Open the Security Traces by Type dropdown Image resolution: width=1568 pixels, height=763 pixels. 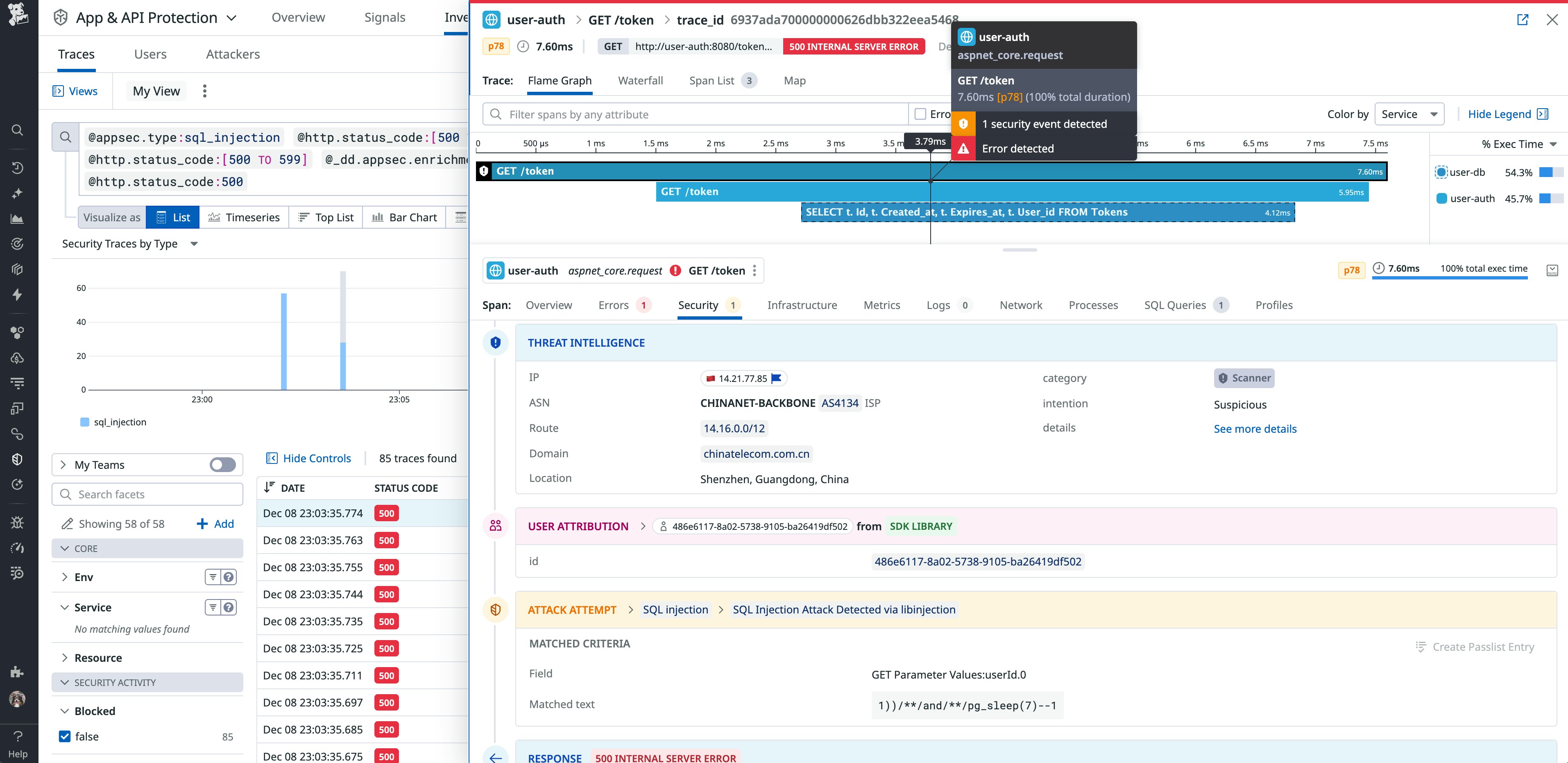pyautogui.click(x=194, y=243)
